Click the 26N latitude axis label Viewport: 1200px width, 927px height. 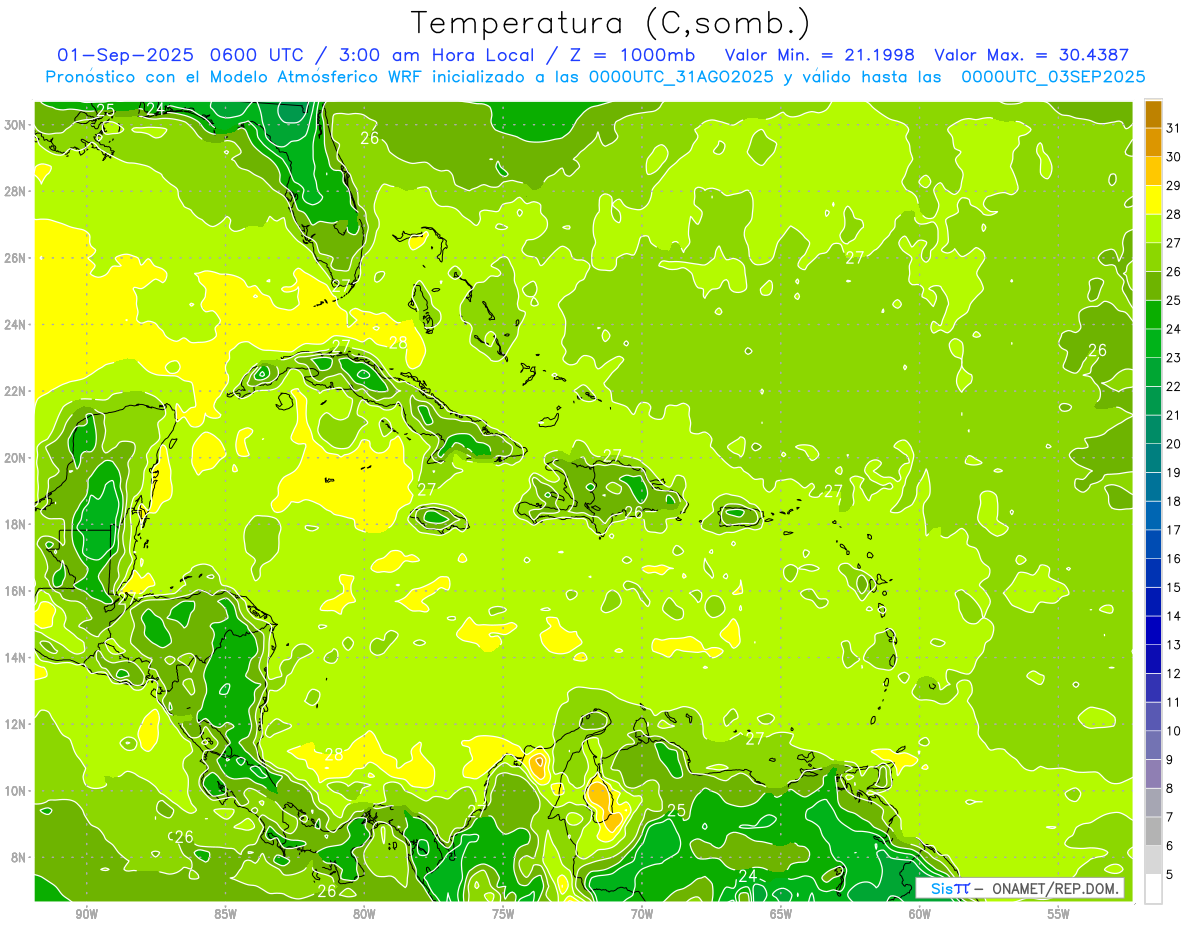pos(16,258)
